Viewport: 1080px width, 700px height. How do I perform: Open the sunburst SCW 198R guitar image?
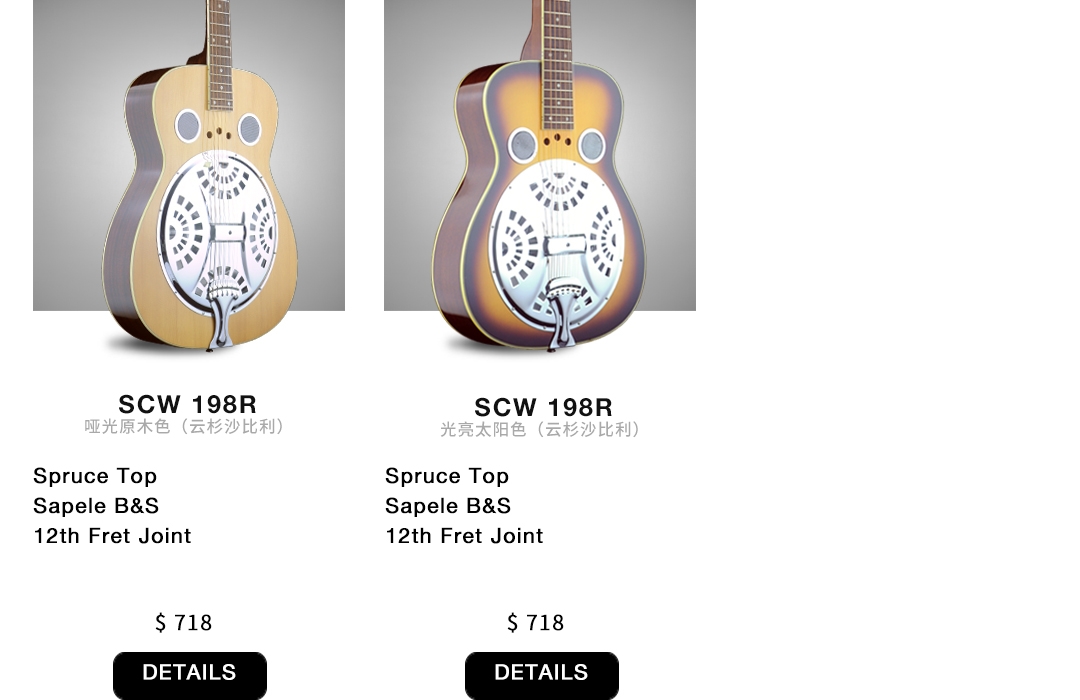point(540,176)
